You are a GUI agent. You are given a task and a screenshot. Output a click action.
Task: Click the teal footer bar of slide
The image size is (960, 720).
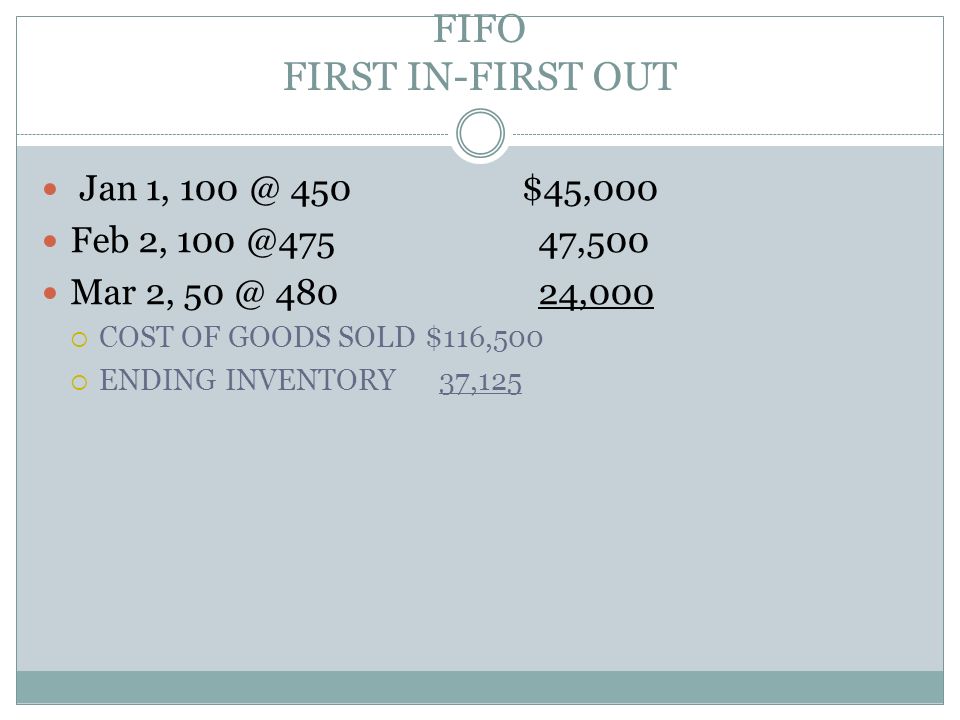(480, 687)
